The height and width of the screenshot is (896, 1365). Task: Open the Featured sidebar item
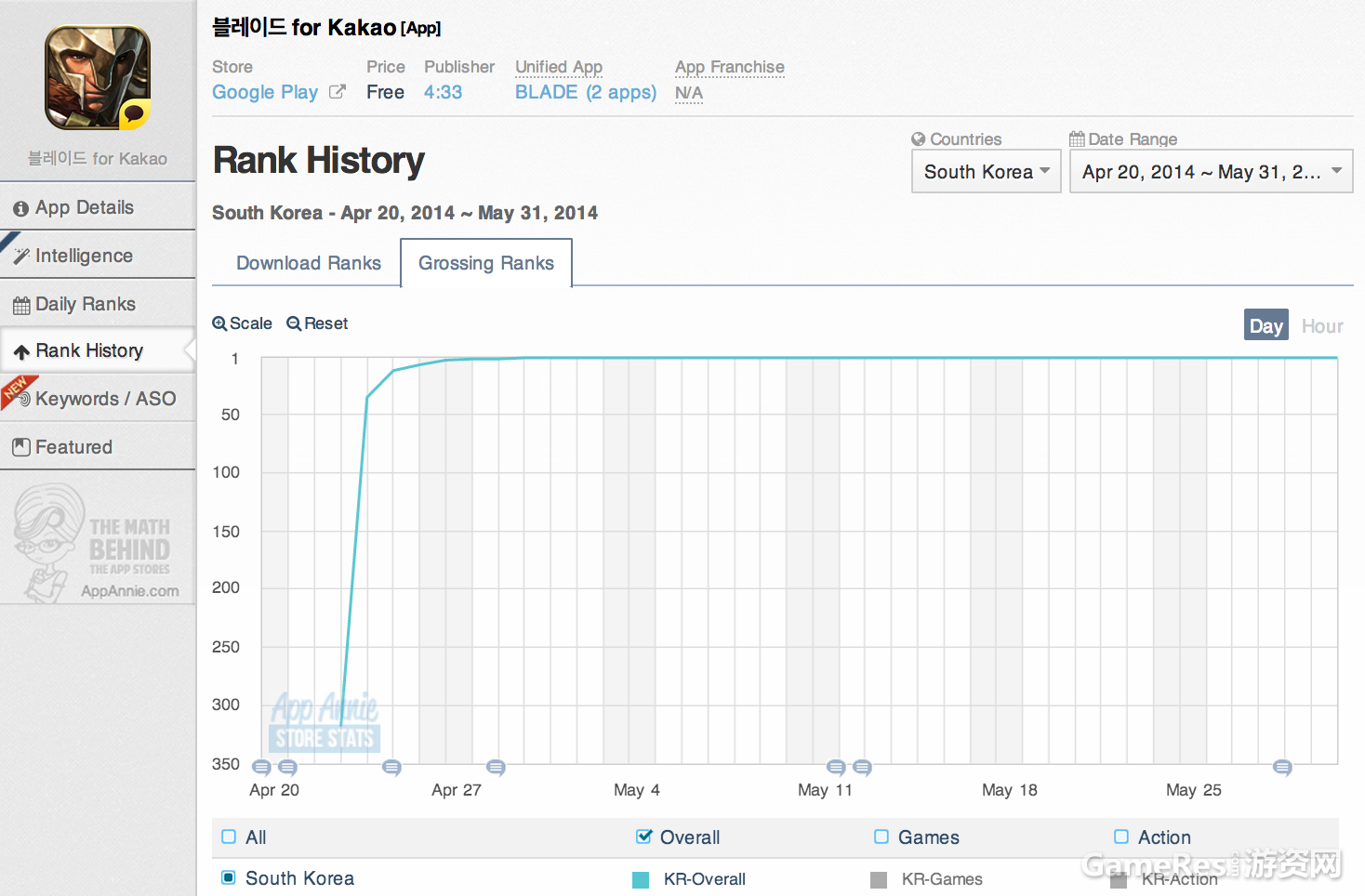[x=98, y=447]
